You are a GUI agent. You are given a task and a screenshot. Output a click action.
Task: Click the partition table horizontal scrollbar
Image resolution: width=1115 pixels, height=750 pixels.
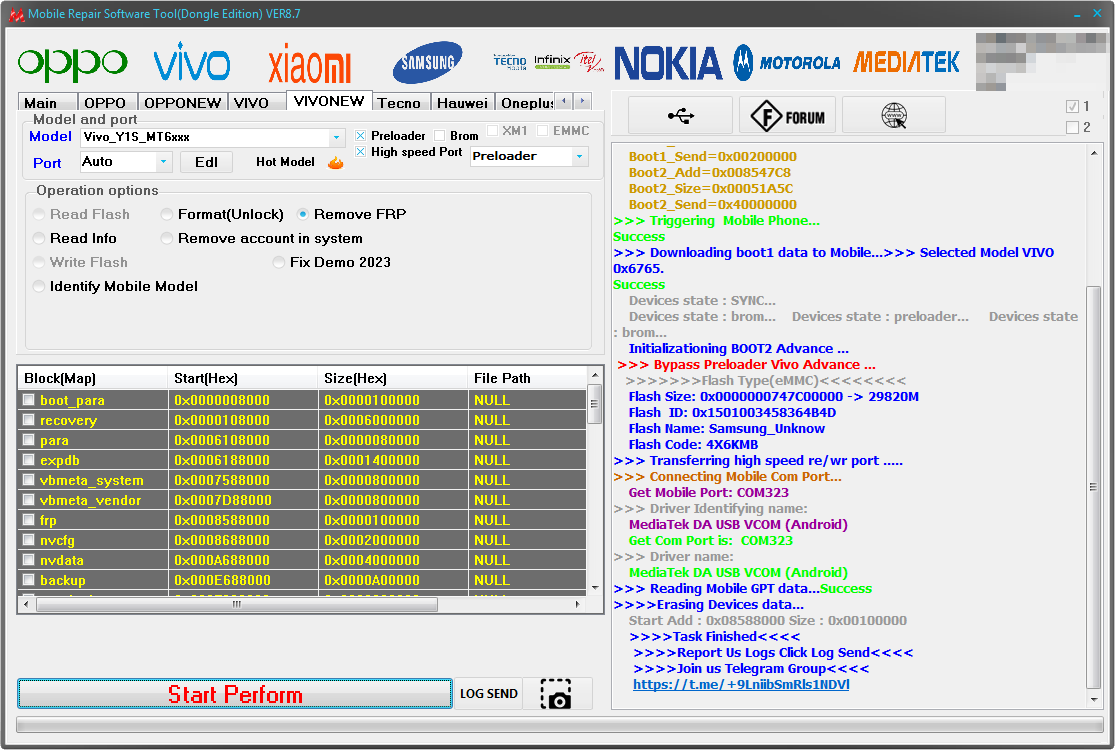tap(237, 604)
